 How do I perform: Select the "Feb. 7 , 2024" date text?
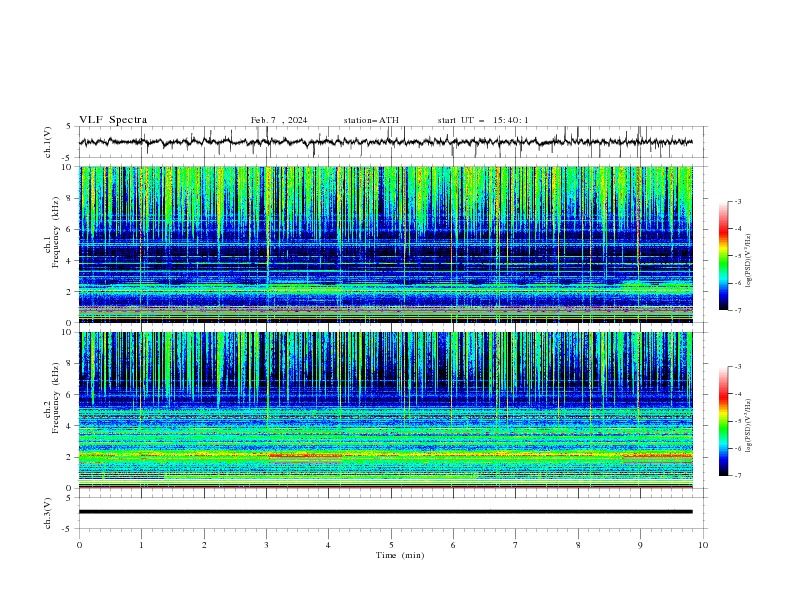click(279, 120)
